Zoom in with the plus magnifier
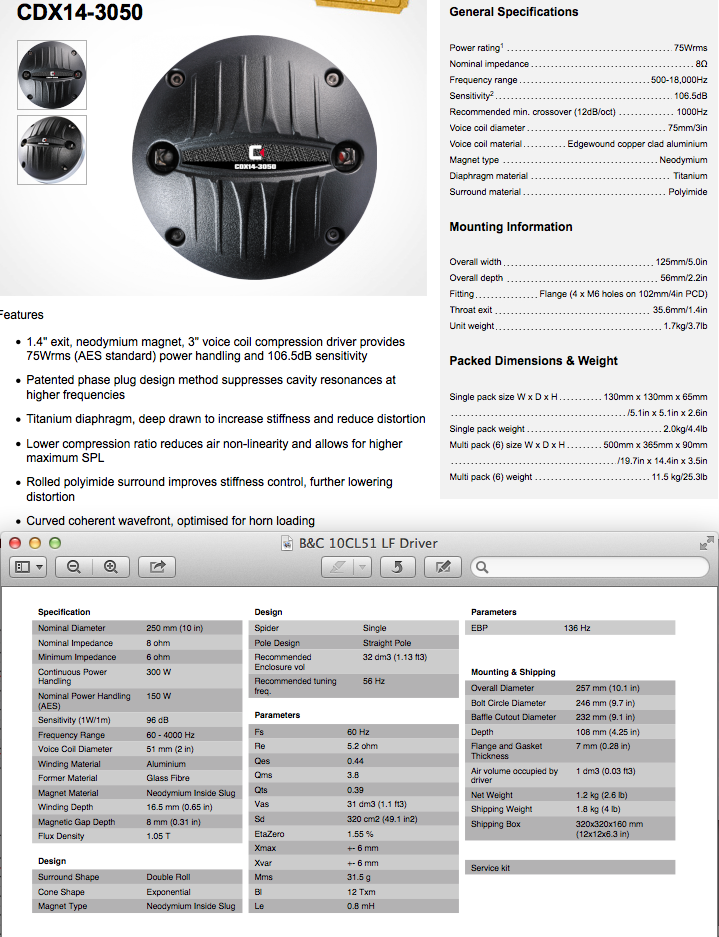Image resolution: width=719 pixels, height=937 pixels. pyautogui.click(x=111, y=567)
